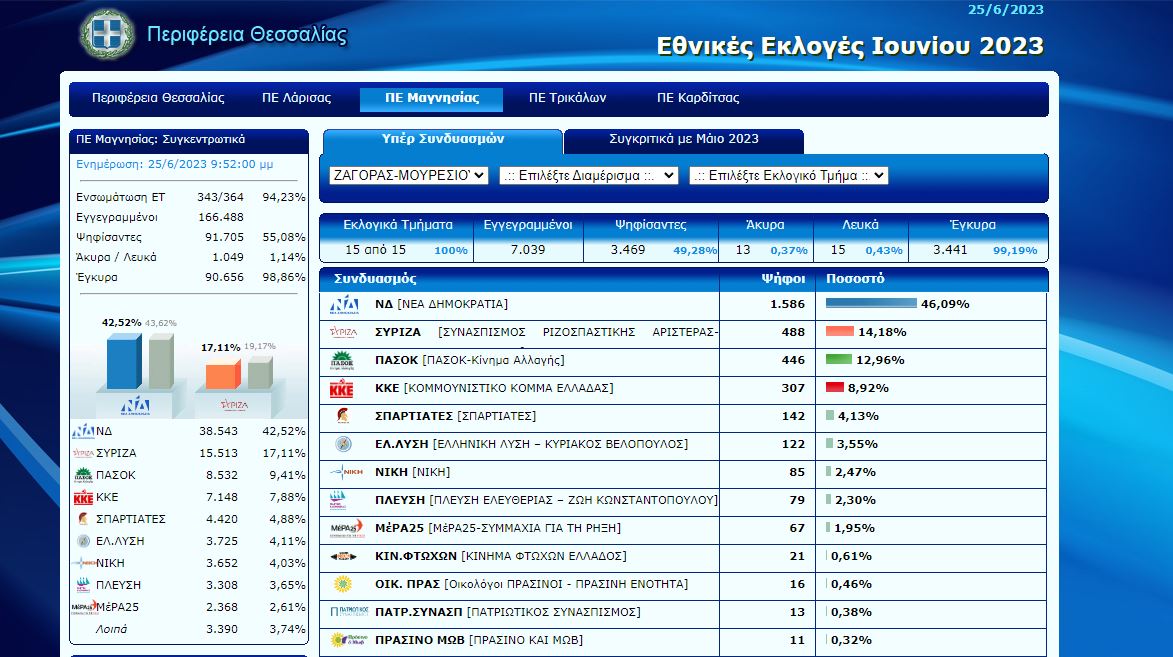This screenshot has width=1173, height=657.
Task: Click the 15 από 15 polling stations cell
Action: (x=376, y=249)
